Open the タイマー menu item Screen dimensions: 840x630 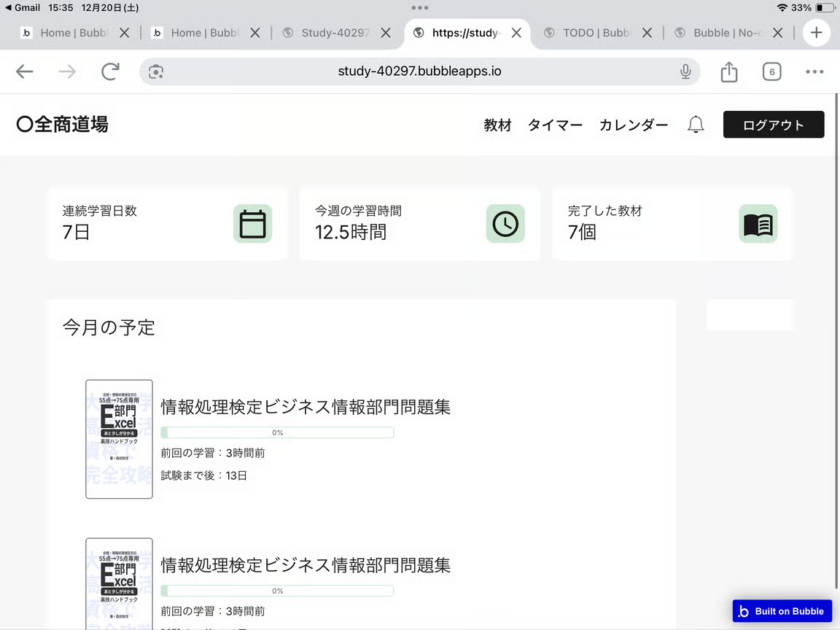[x=555, y=125]
